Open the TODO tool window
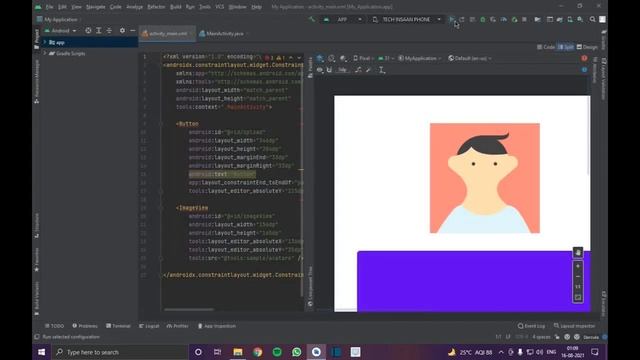Screen dimensions: 640x360 pos(55,326)
